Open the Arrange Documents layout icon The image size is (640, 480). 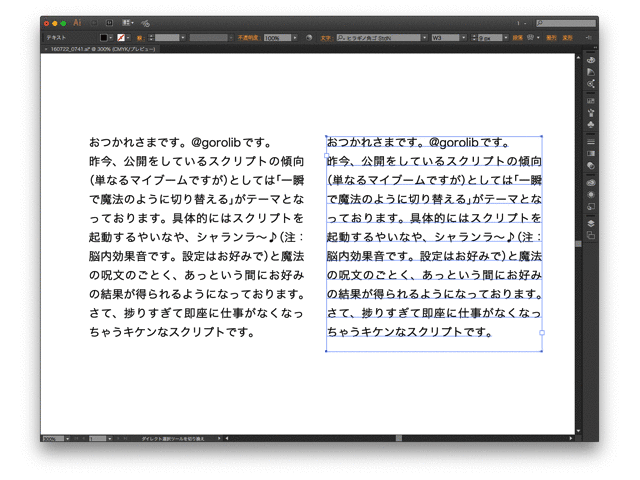(128, 23)
